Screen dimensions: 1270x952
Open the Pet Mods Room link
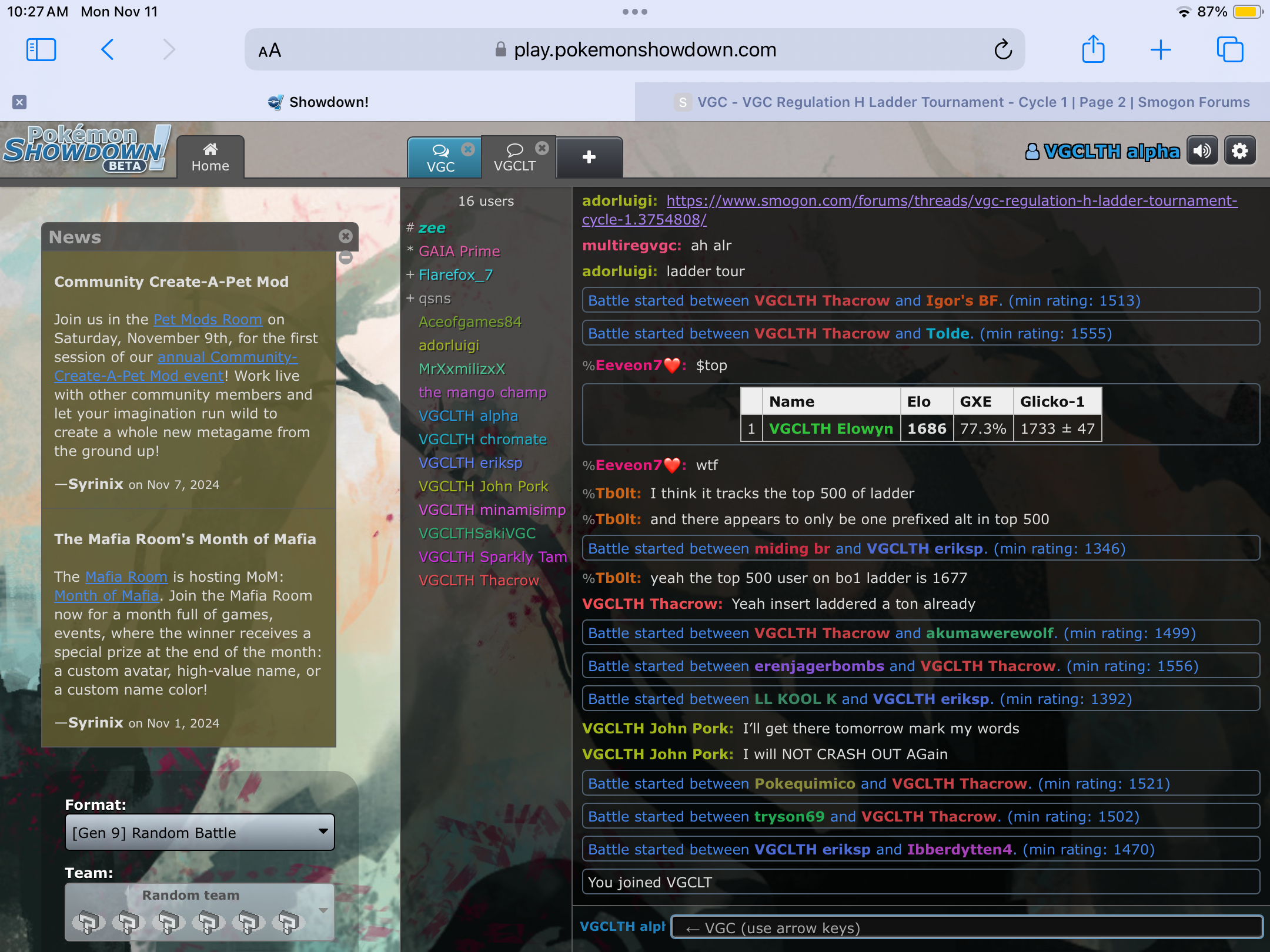click(208, 320)
